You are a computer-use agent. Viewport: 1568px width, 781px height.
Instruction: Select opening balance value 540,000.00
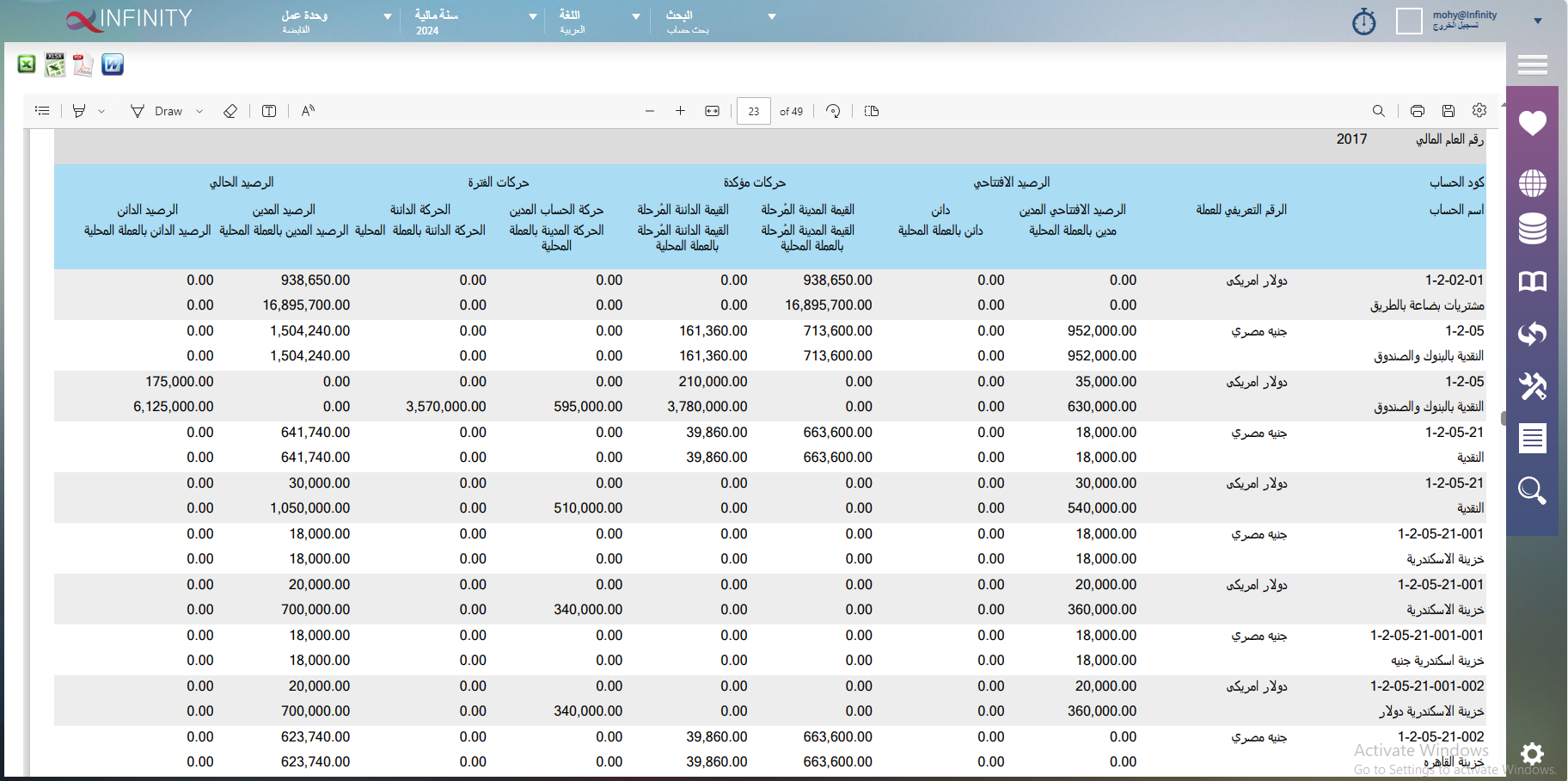tap(1102, 507)
